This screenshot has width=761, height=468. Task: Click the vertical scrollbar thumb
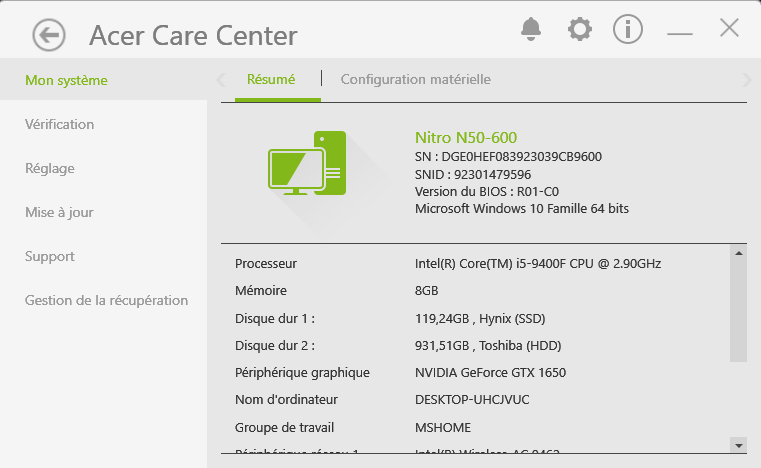739,310
